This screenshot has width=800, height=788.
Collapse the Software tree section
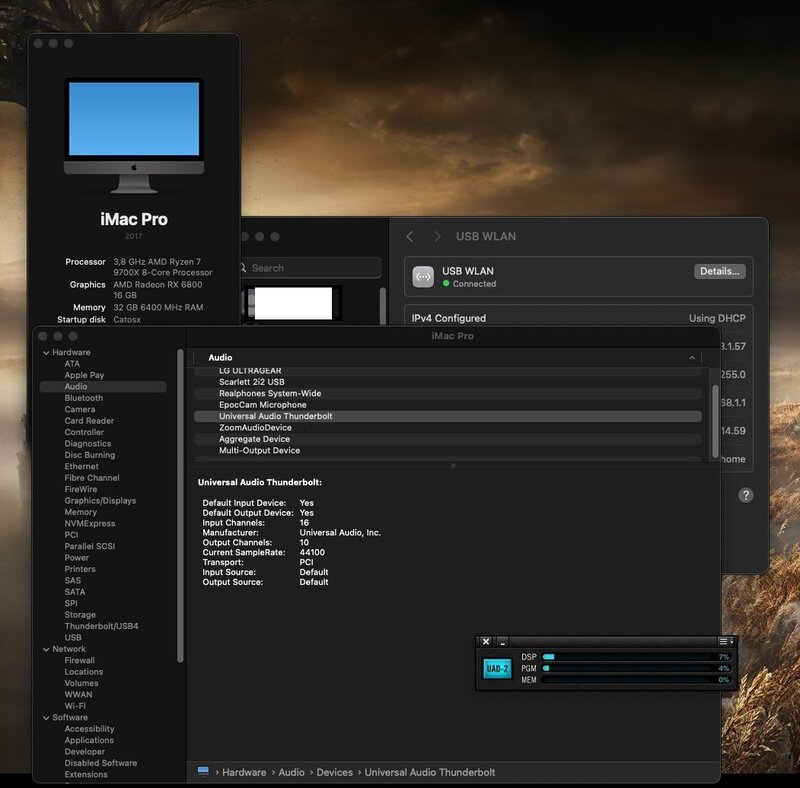pos(45,718)
